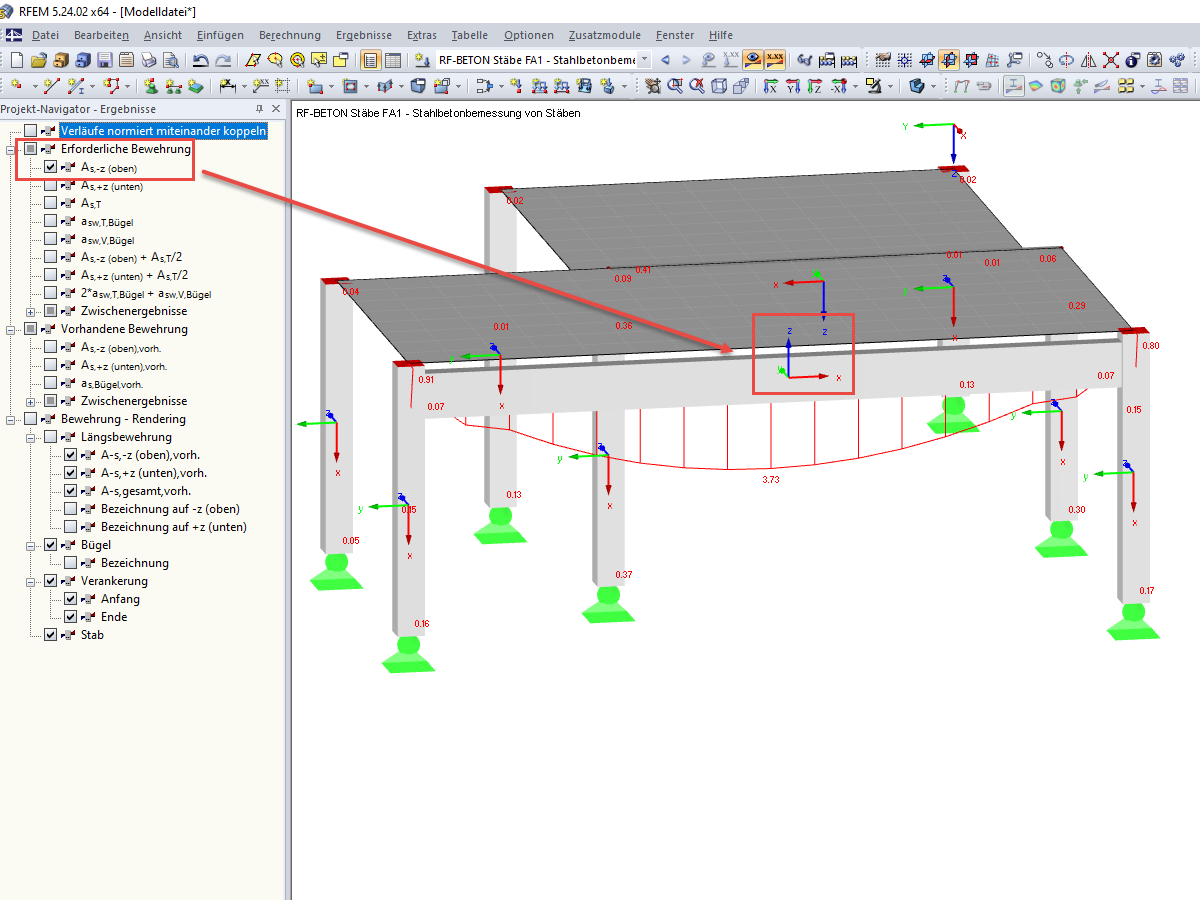The width and height of the screenshot is (1200, 900).
Task: Open the RF-BETON Stäbe FA1 dropdown
Action: [644, 60]
